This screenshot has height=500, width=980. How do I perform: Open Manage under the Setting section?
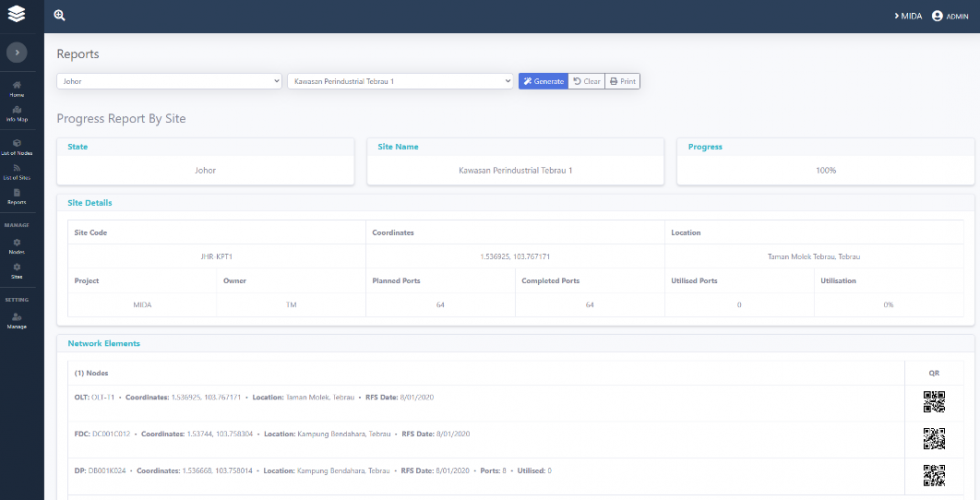(x=17, y=321)
